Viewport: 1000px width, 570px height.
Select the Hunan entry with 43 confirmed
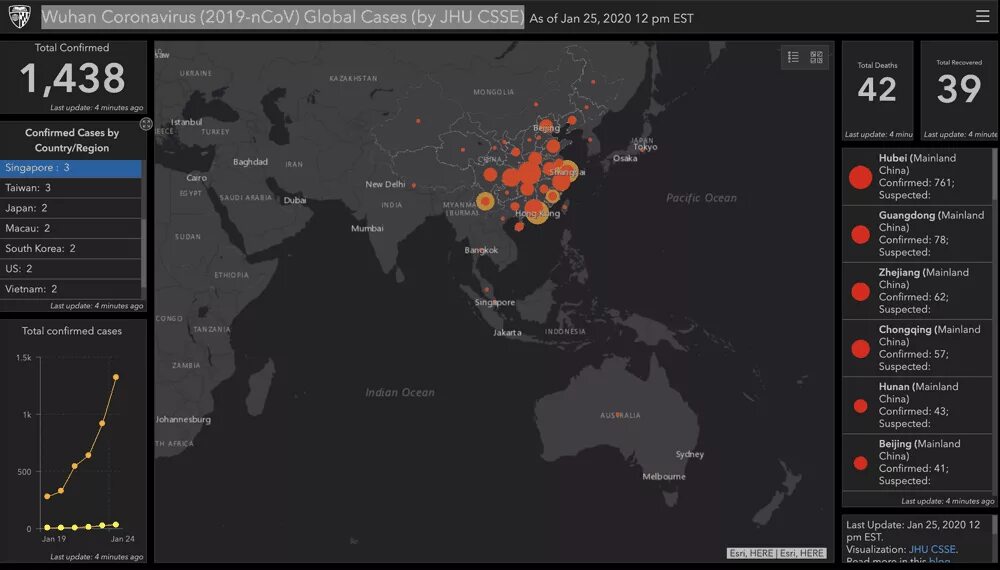(x=917, y=405)
